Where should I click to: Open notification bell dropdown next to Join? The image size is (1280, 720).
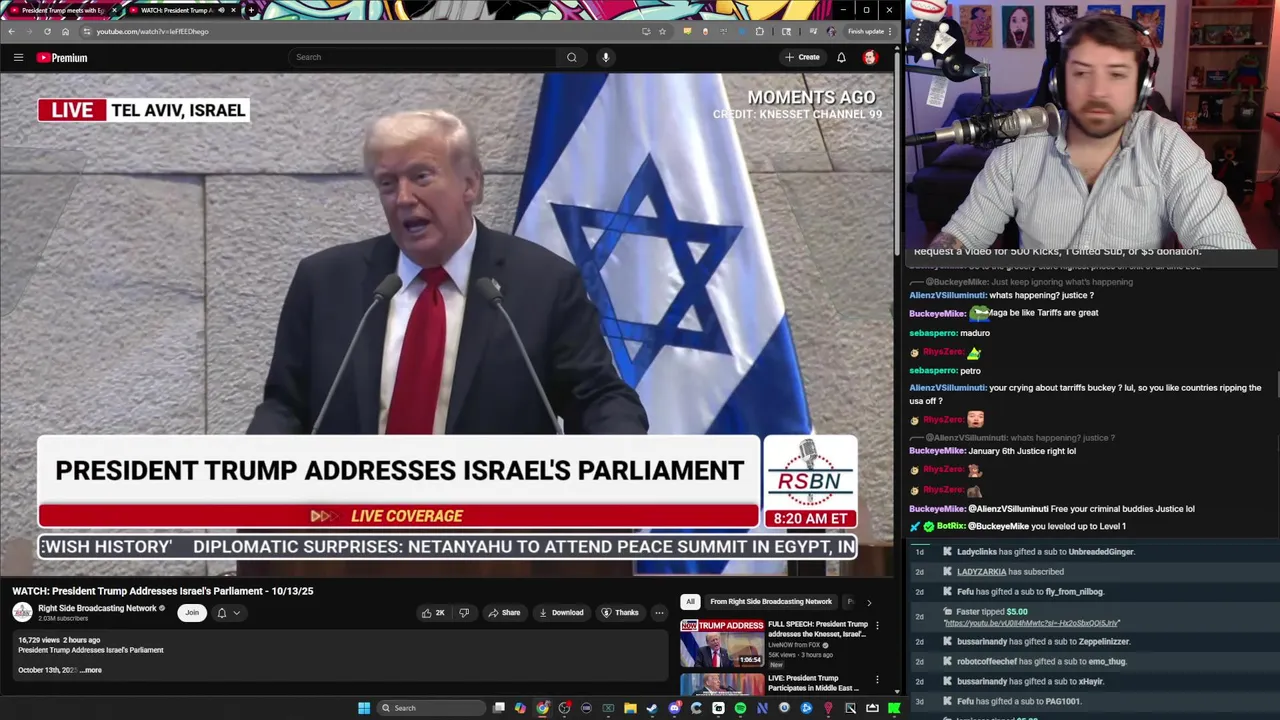[227, 613]
